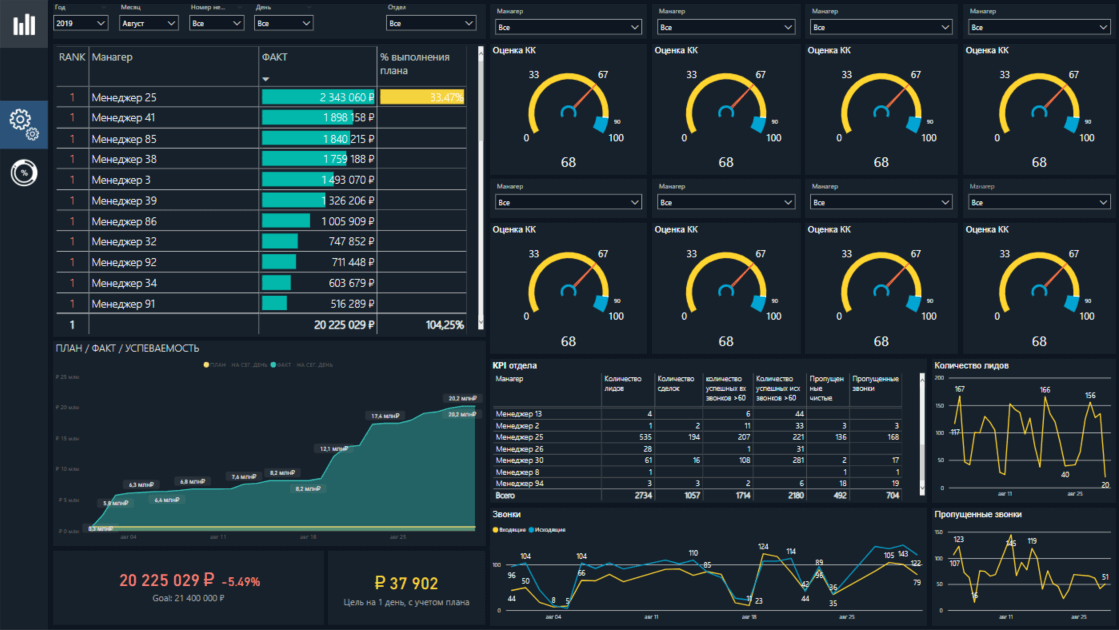
Task: Open the percent donut page icon
Action: [24, 173]
